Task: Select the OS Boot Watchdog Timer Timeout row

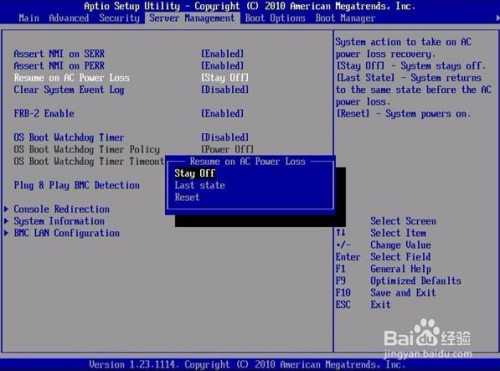Action: tap(89, 161)
